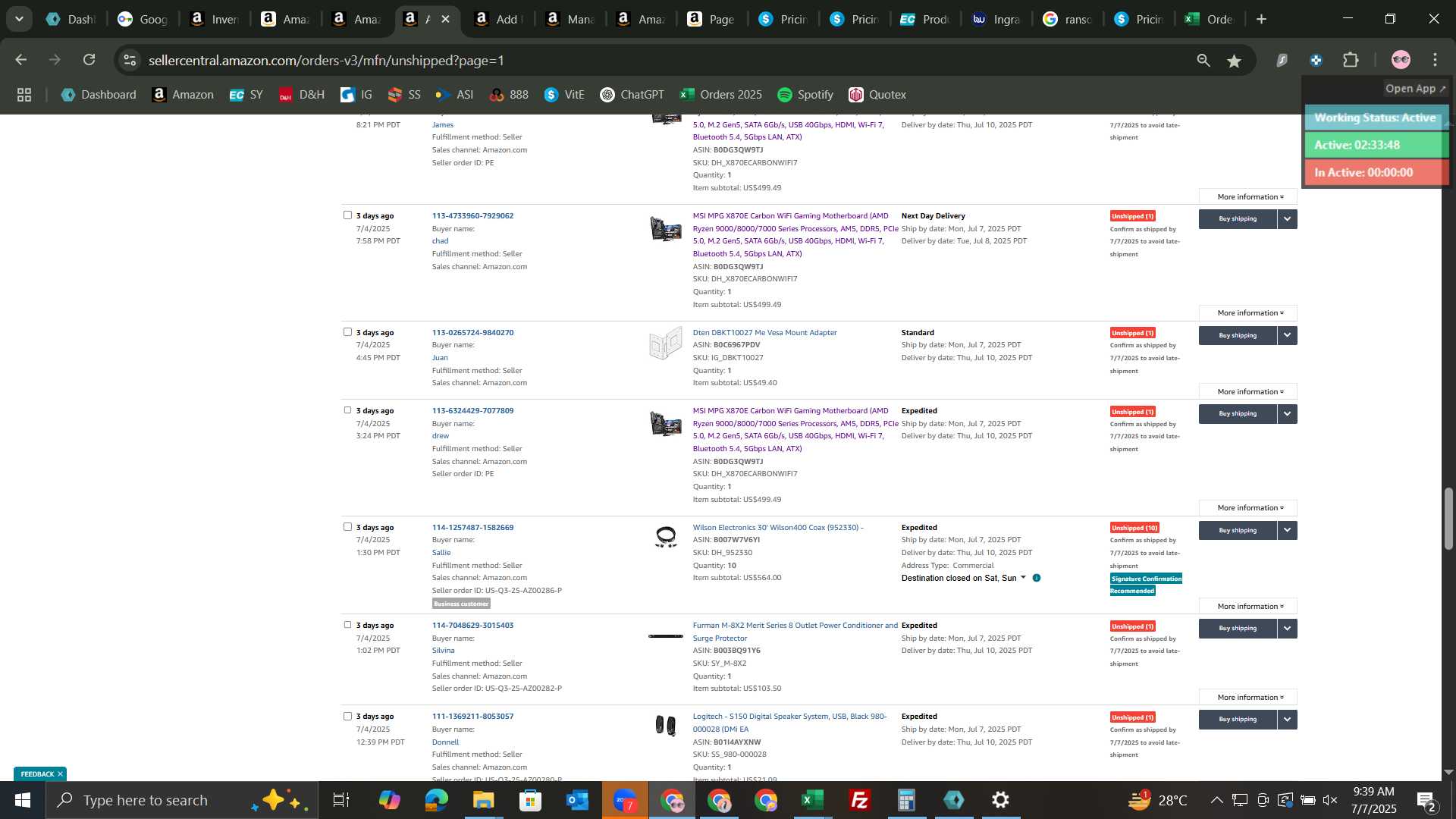The width and height of the screenshot is (1456, 819).
Task: Open Dten DBKT10027 Me Vesa Mount Adapter link
Action: [764, 333]
